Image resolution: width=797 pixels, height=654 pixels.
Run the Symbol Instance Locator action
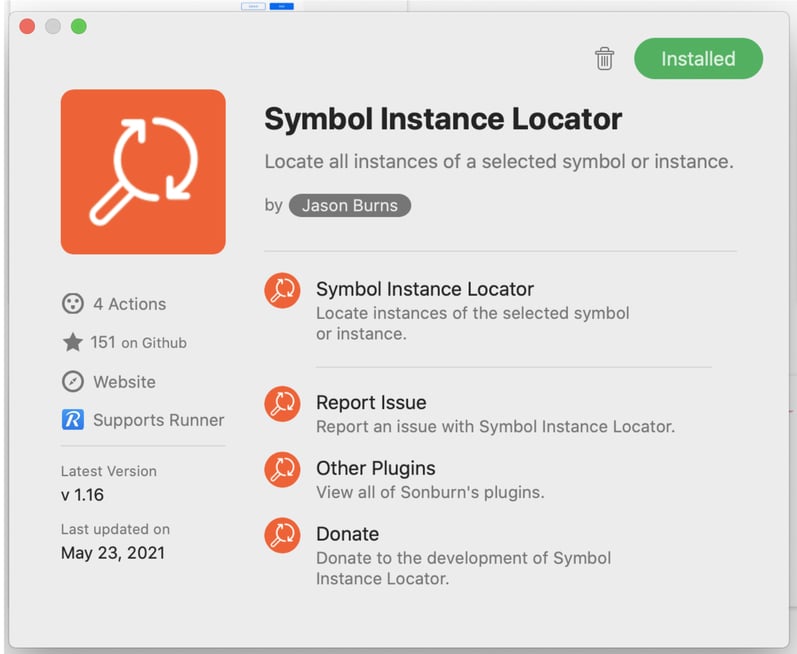(x=425, y=290)
